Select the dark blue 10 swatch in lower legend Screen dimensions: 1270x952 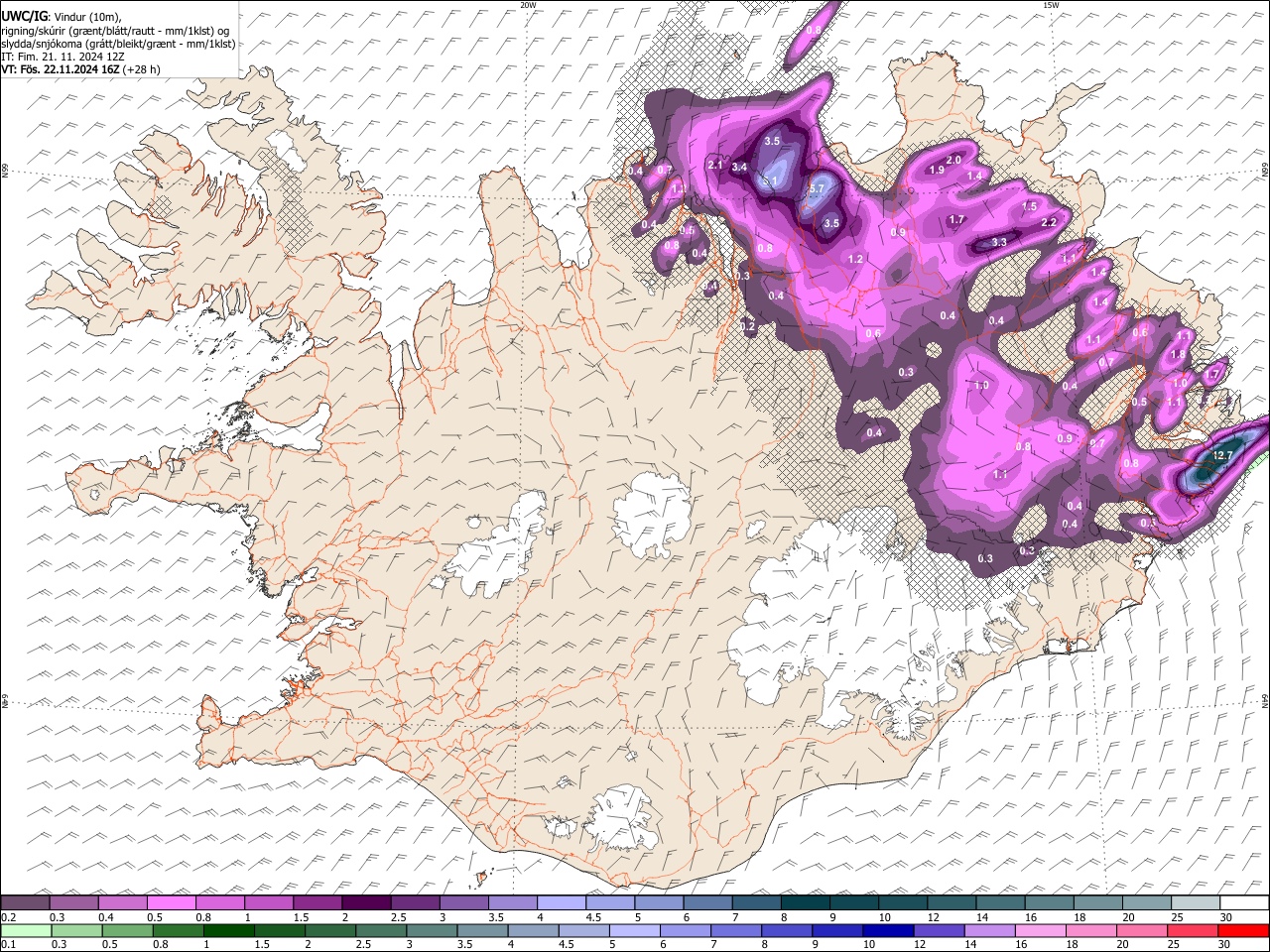[x=889, y=930]
